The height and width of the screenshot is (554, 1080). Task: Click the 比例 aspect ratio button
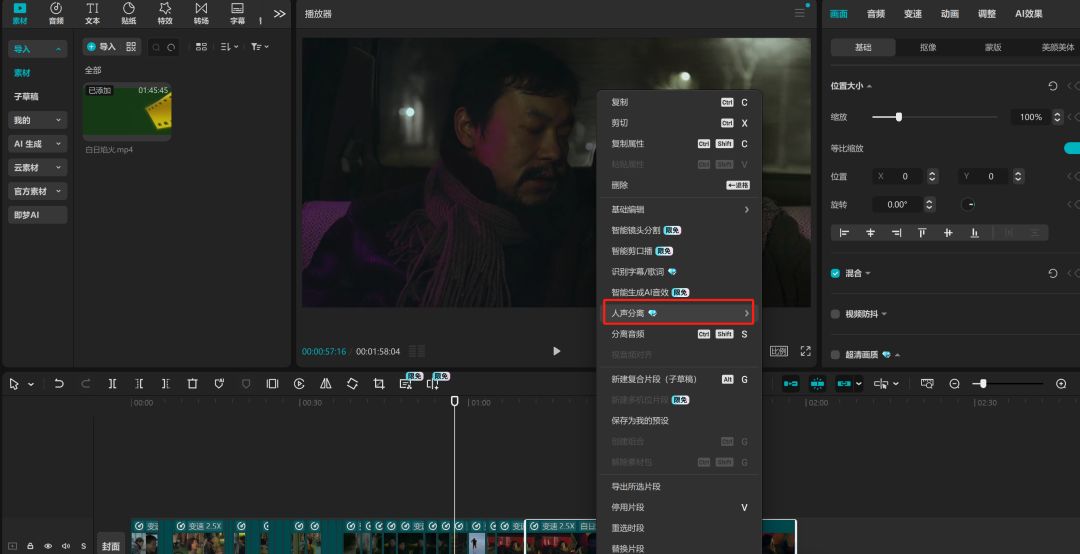pyautogui.click(x=778, y=351)
